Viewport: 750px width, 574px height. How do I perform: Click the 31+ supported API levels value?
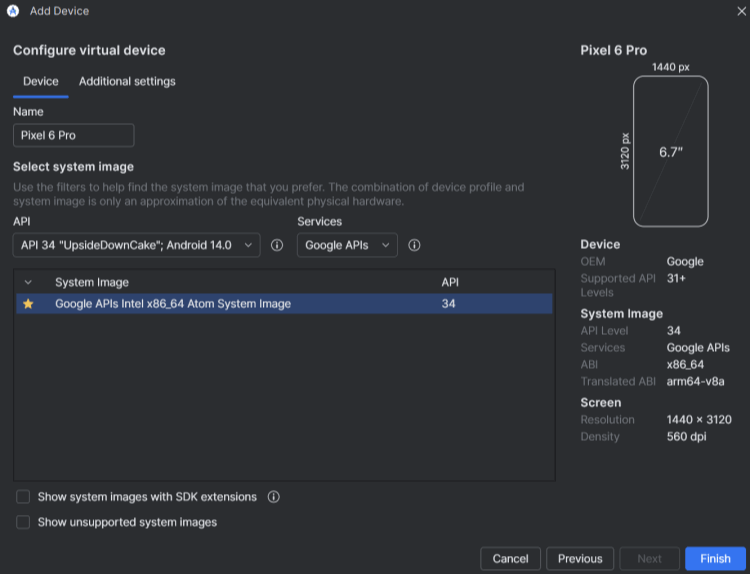[676, 278]
